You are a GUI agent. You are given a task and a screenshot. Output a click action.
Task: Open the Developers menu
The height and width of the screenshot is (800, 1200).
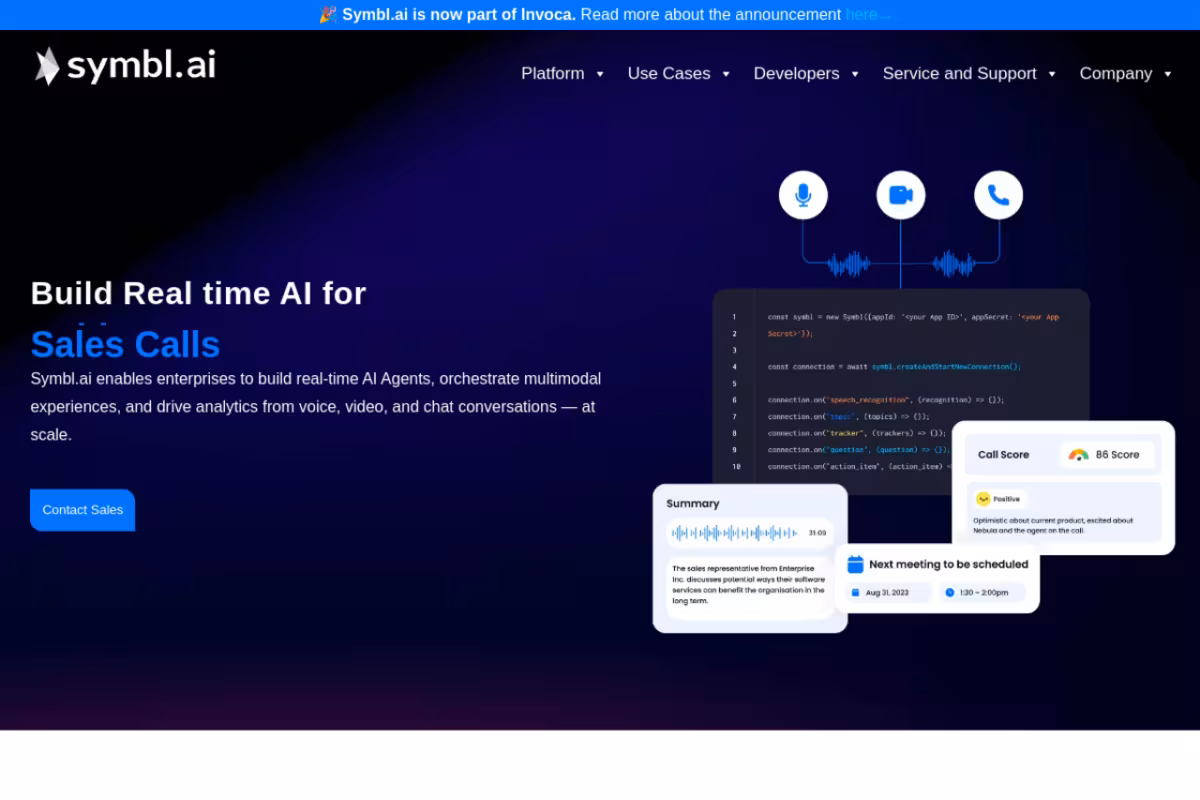tap(796, 74)
